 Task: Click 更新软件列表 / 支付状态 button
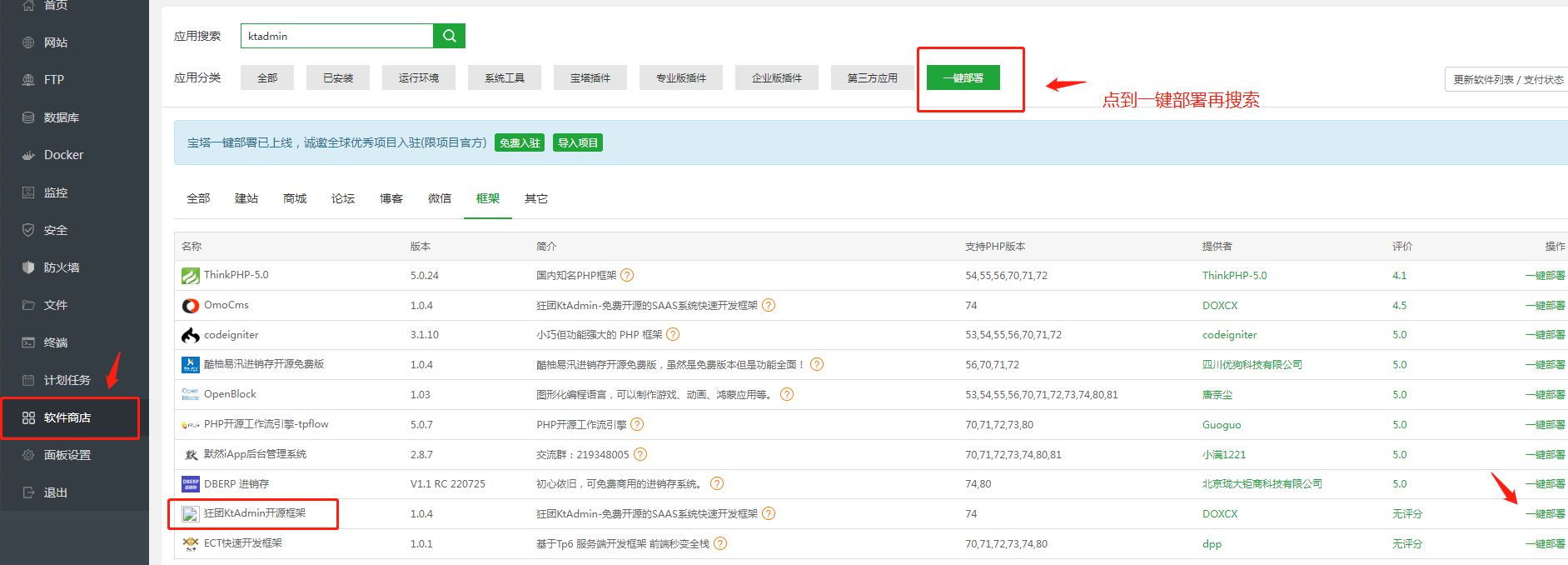pyautogui.click(x=1507, y=79)
